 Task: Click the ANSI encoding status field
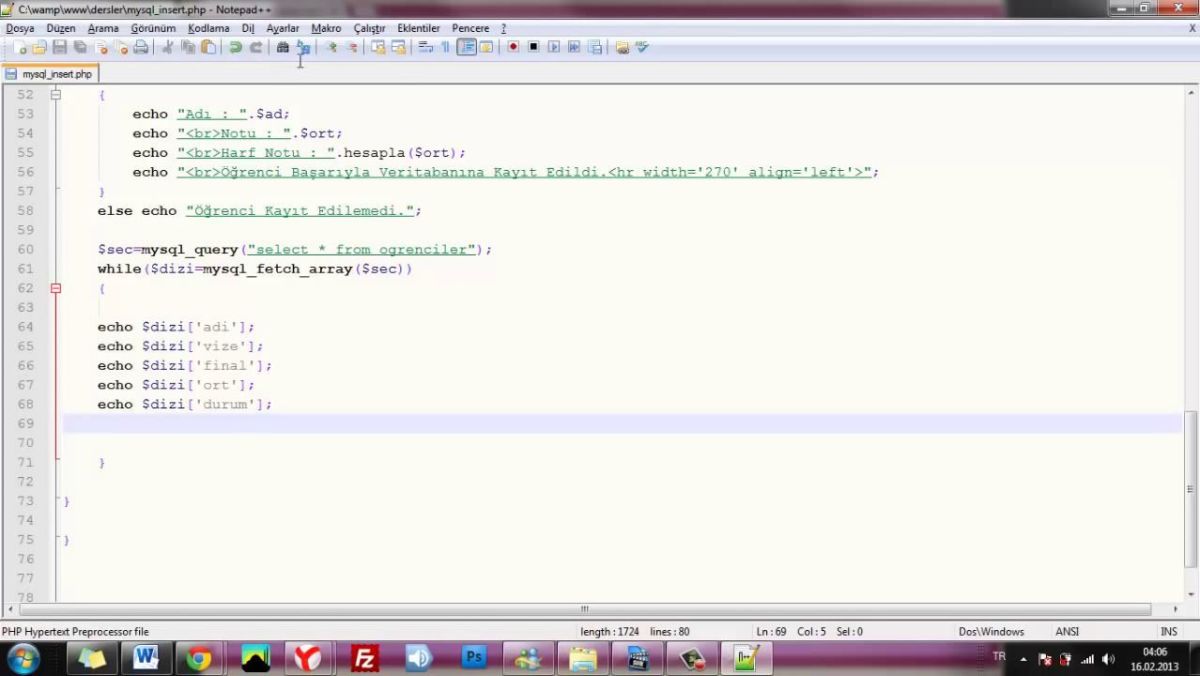click(1066, 632)
